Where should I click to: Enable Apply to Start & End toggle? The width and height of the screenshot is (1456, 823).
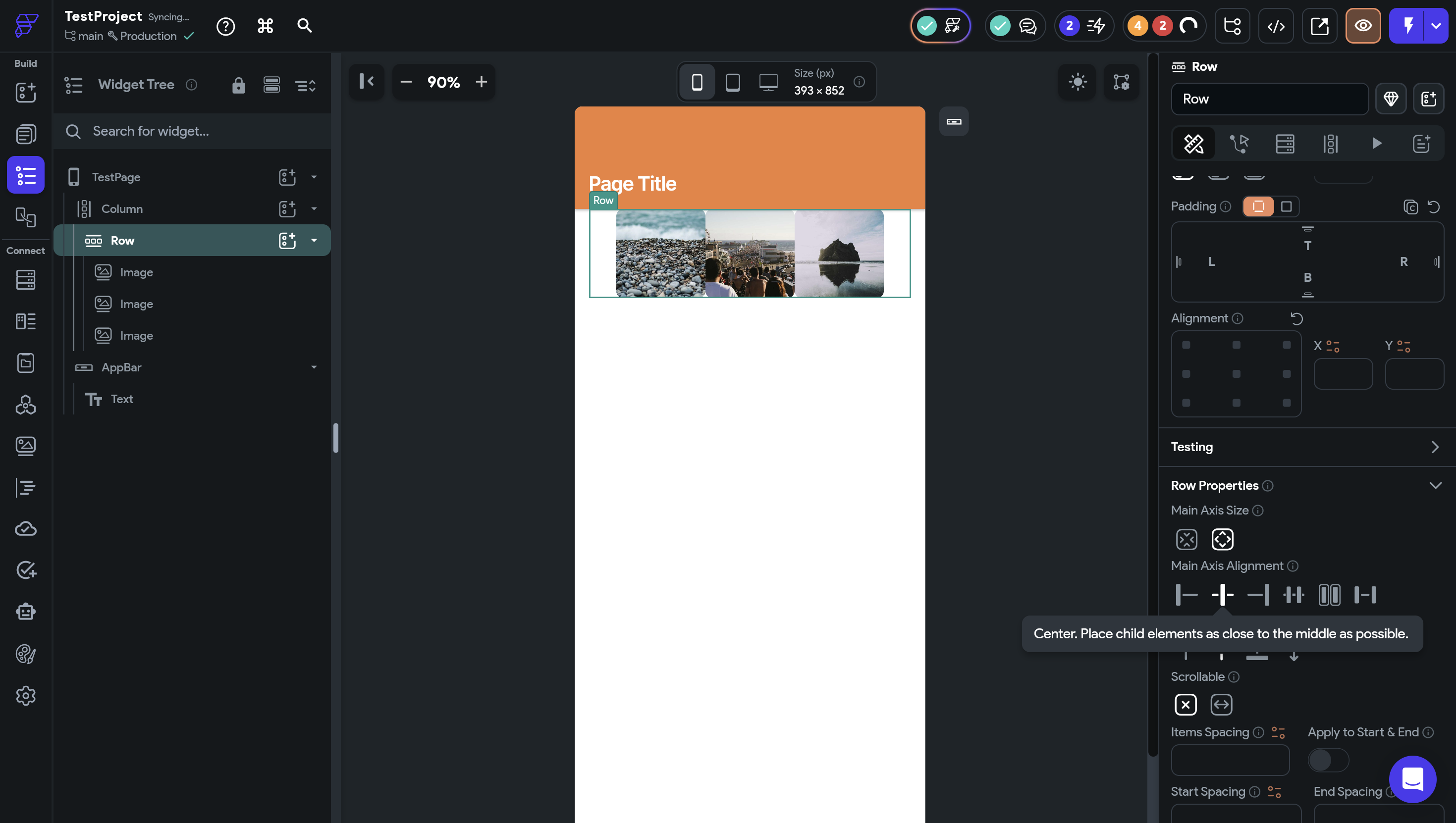click(1328, 760)
